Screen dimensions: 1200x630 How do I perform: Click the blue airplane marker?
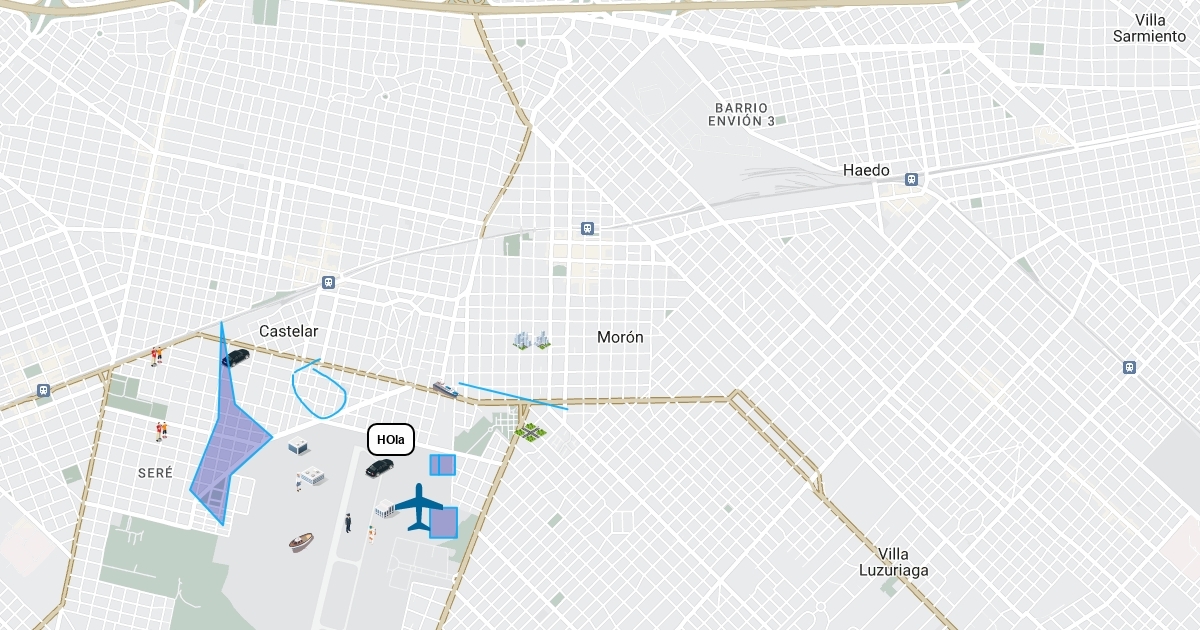coord(419,507)
